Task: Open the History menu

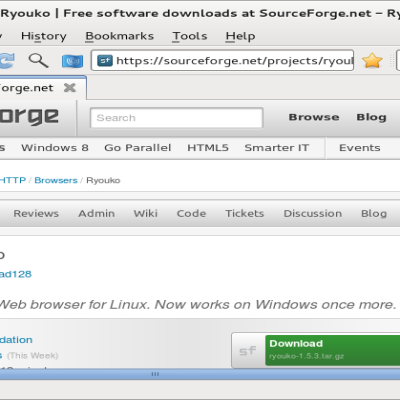Action: pos(44,36)
